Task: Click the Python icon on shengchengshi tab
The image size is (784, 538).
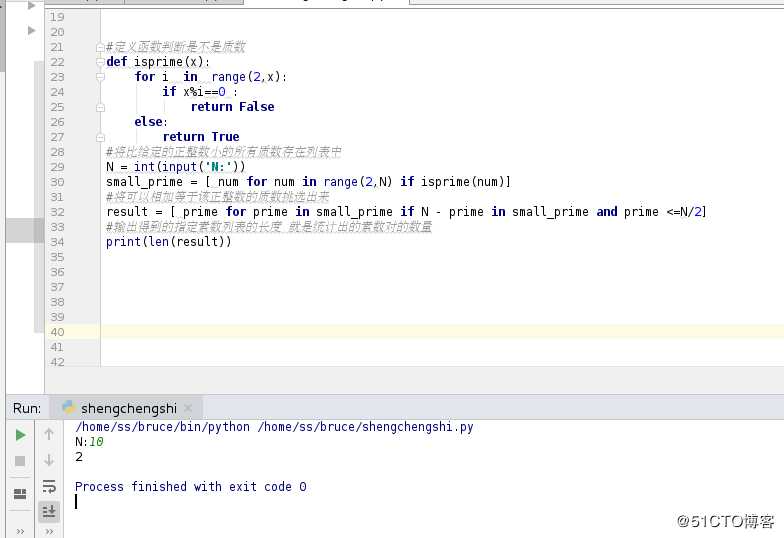Action: coord(68,408)
